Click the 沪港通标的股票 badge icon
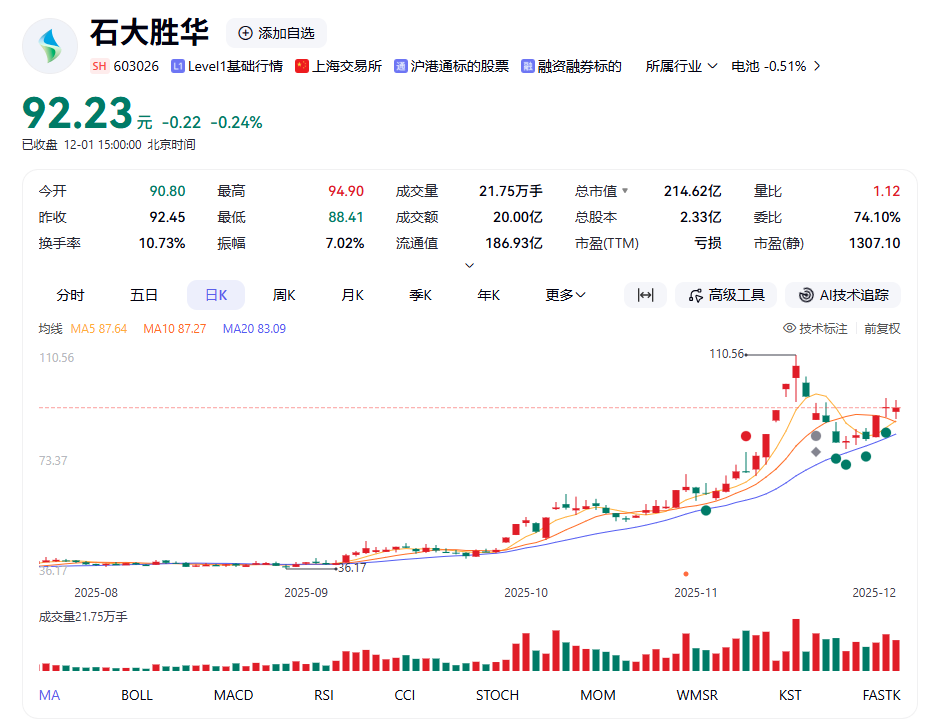The height and width of the screenshot is (726, 929). [401, 66]
